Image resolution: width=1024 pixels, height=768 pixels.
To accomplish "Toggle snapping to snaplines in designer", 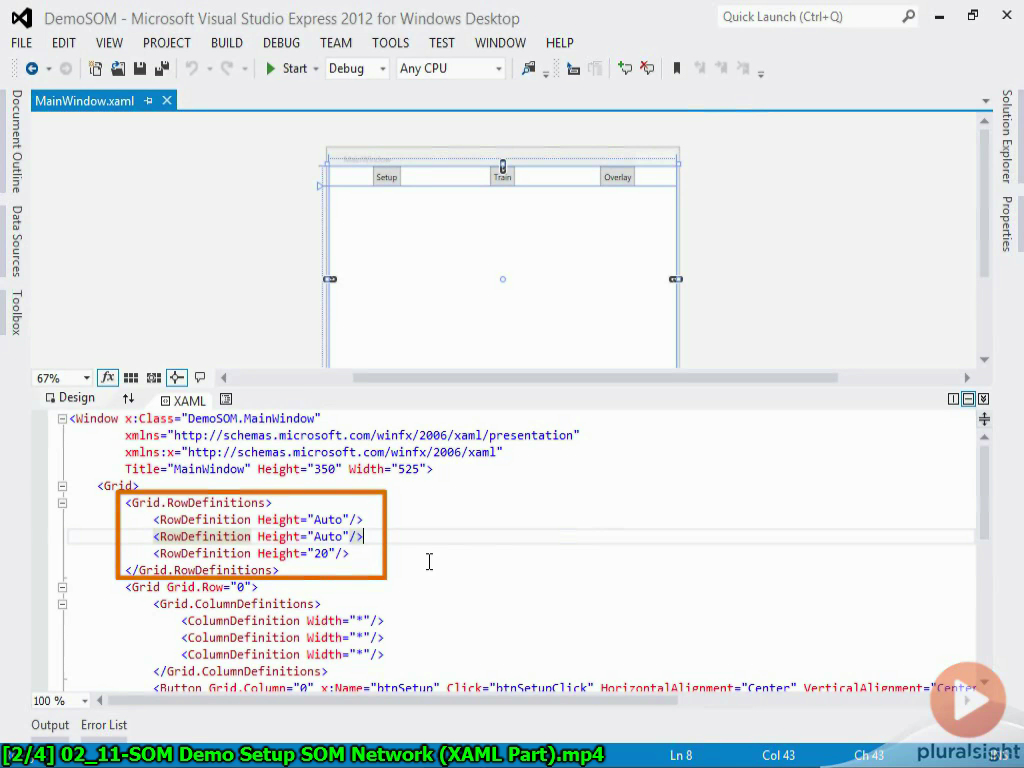I will pyautogui.click(x=177, y=377).
